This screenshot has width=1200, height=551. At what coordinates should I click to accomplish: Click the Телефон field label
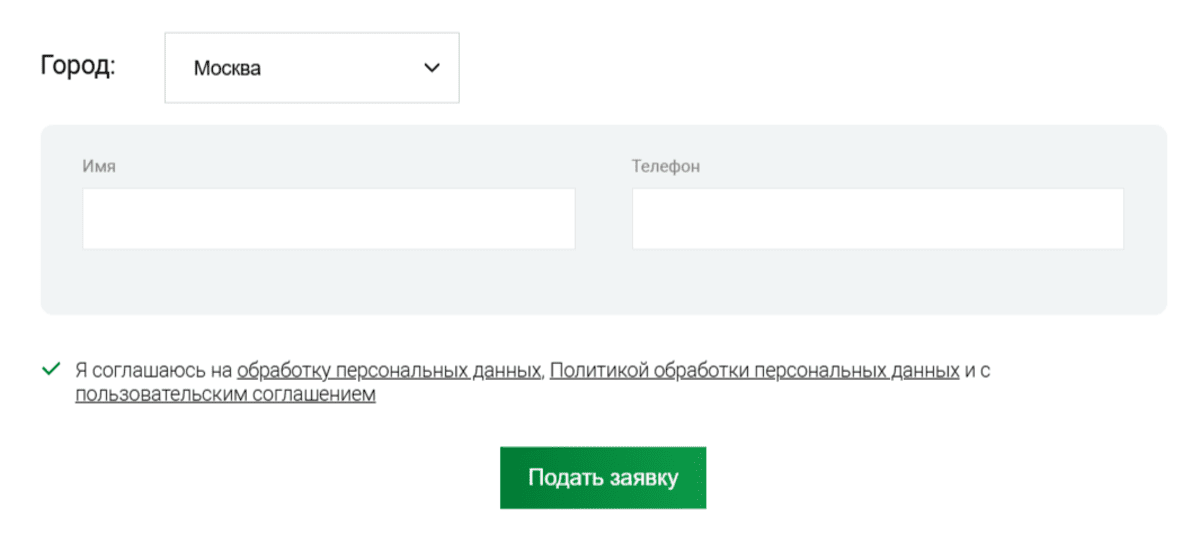665,166
